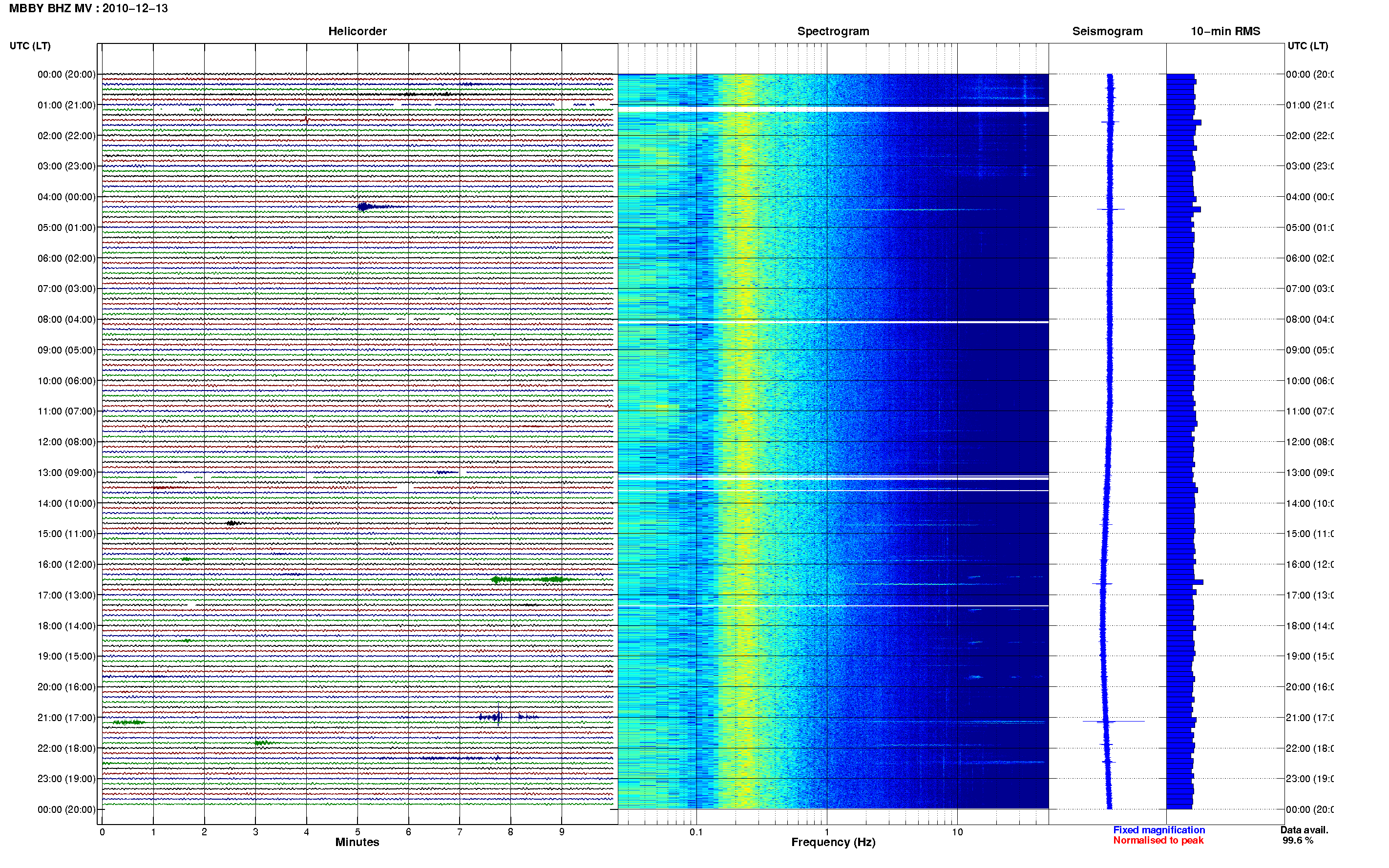The image size is (1389, 868).
Task: Select the Spectrogram panel heading
Action: [x=833, y=31]
